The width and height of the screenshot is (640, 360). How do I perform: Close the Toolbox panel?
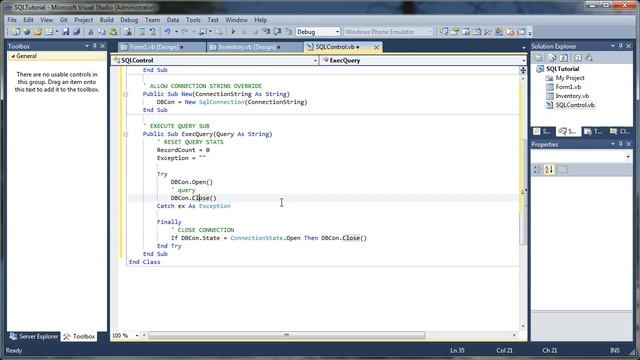coord(102,46)
